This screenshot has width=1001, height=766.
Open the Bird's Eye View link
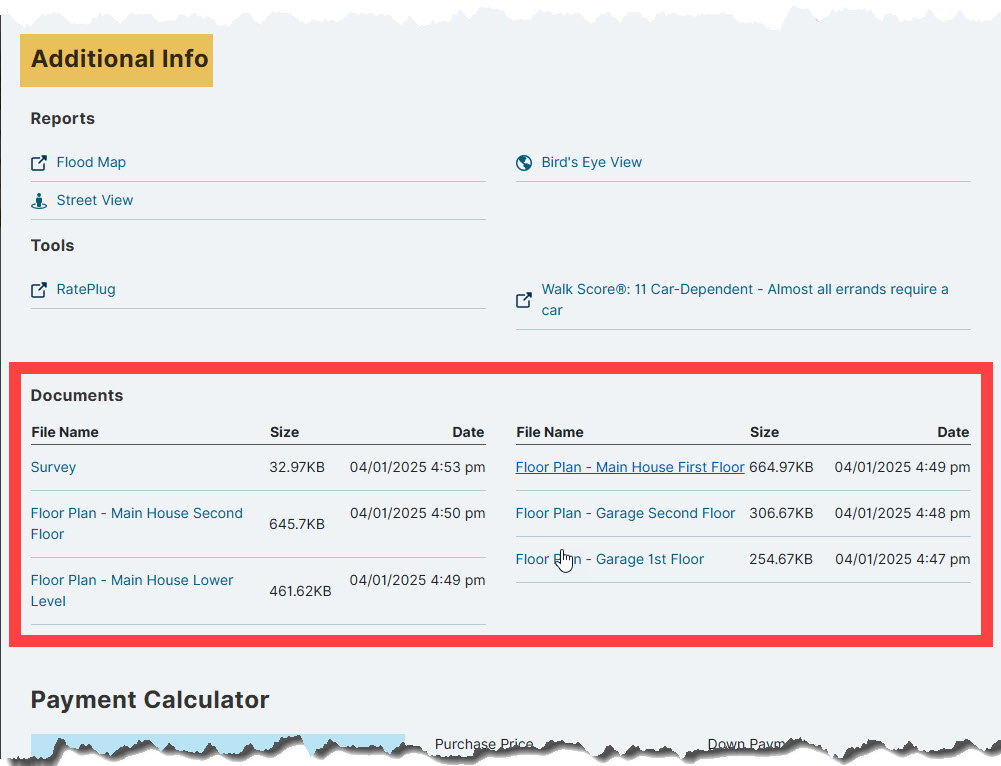592,162
